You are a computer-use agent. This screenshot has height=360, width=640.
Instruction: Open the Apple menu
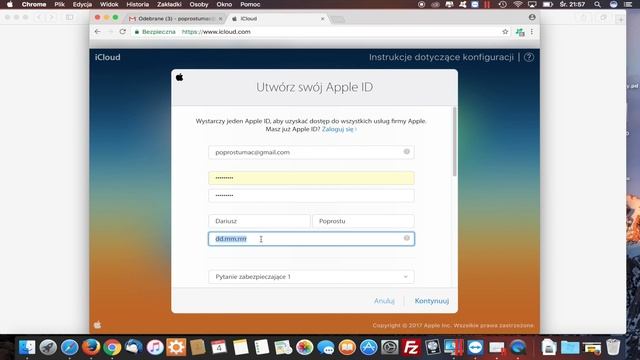pyautogui.click(x=9, y=4)
